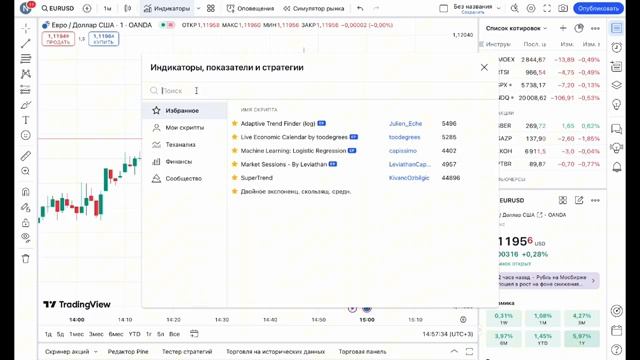Viewport: 640px width, 360px height.
Task: Select the YTD date range
Action: pyautogui.click(x=134, y=334)
